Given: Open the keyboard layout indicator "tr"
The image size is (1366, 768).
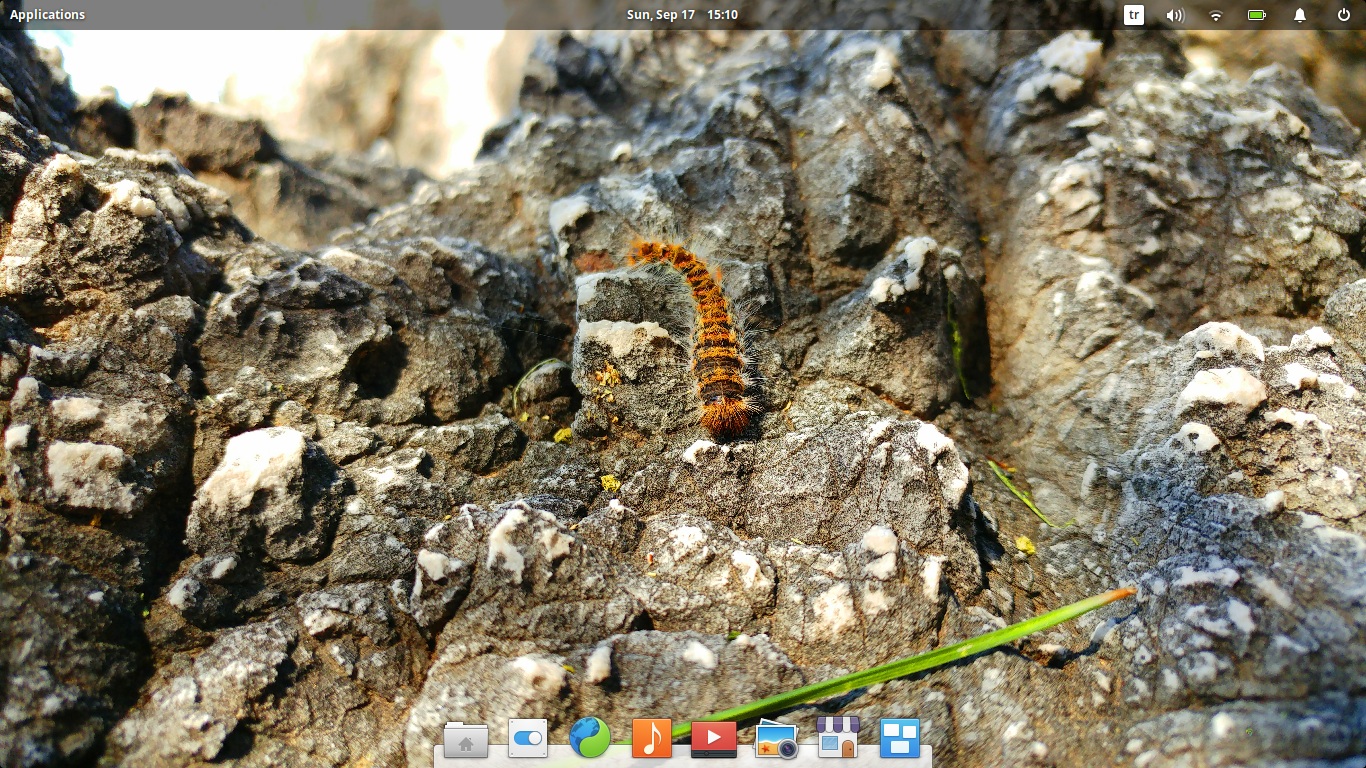Looking at the screenshot, I should coord(1134,15).
